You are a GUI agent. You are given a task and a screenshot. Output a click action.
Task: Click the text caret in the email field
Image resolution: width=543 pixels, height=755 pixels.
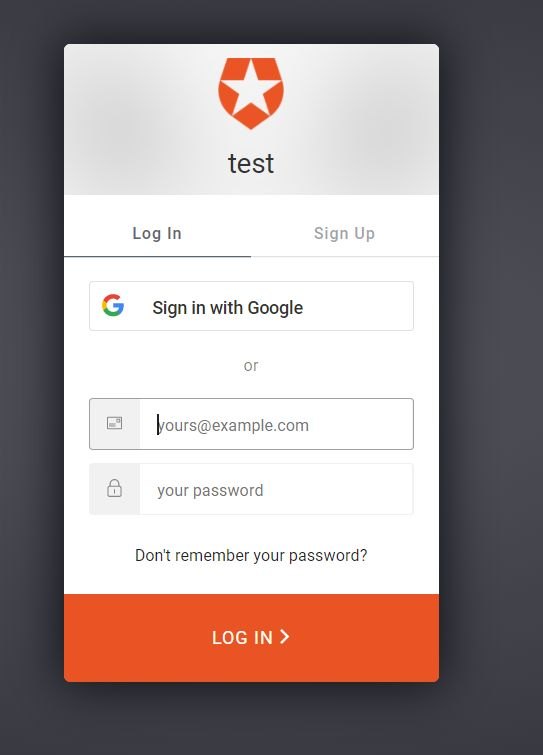(x=158, y=425)
